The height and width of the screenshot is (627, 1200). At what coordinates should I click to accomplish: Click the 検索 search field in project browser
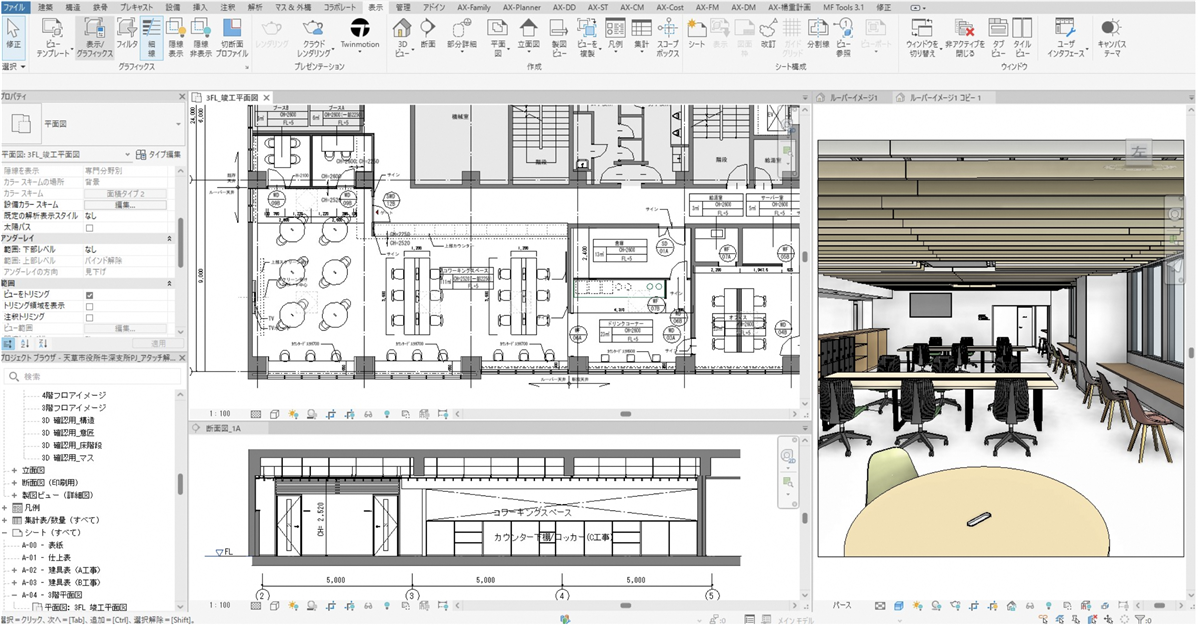95,377
